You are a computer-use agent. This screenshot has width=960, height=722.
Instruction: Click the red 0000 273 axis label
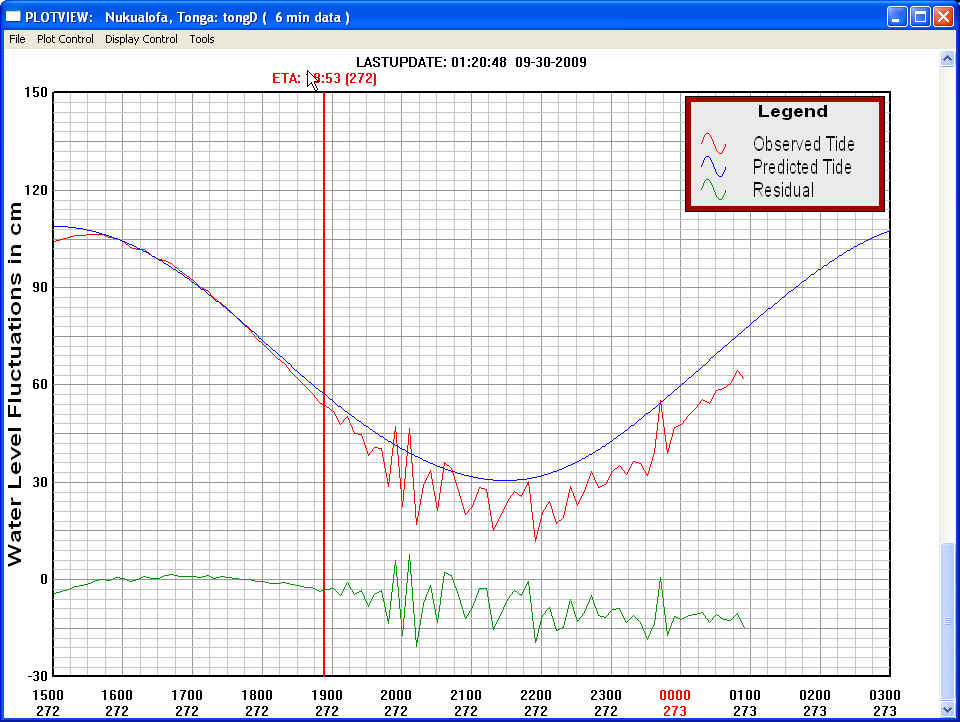click(675, 703)
